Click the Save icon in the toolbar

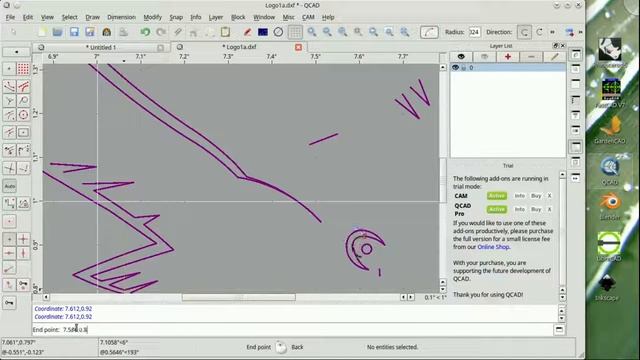click(x=74, y=32)
